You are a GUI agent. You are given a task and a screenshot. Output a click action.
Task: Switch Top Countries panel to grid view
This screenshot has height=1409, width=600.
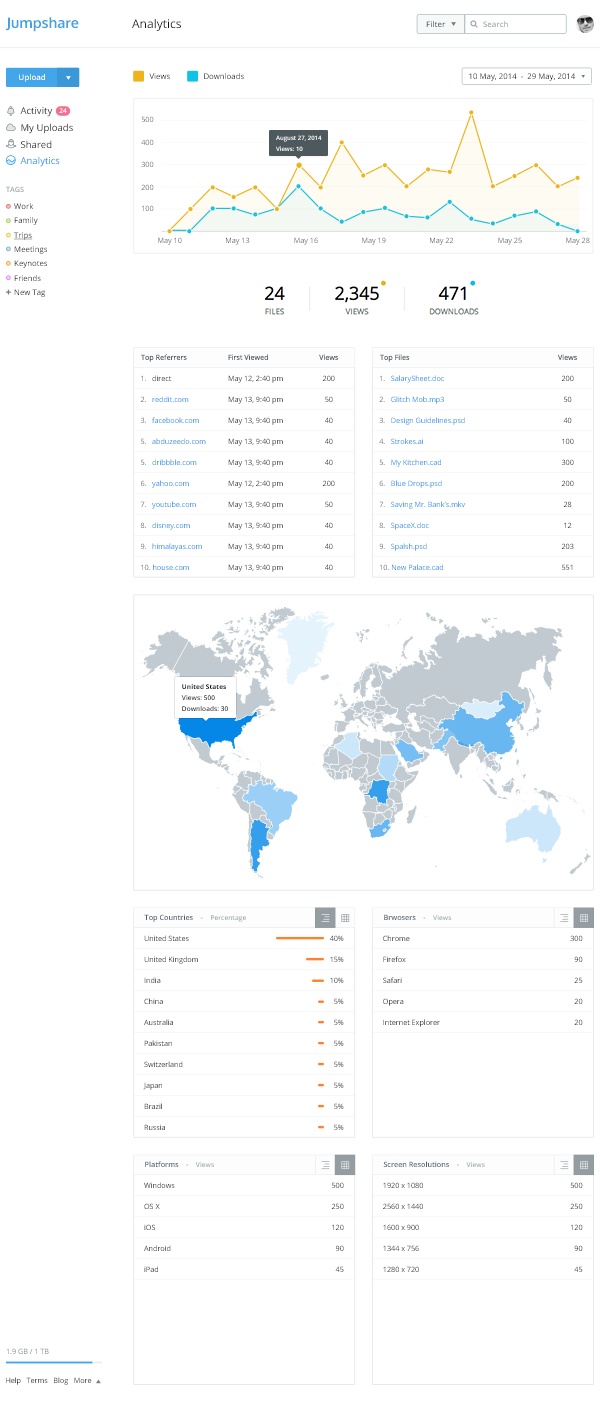[345, 917]
